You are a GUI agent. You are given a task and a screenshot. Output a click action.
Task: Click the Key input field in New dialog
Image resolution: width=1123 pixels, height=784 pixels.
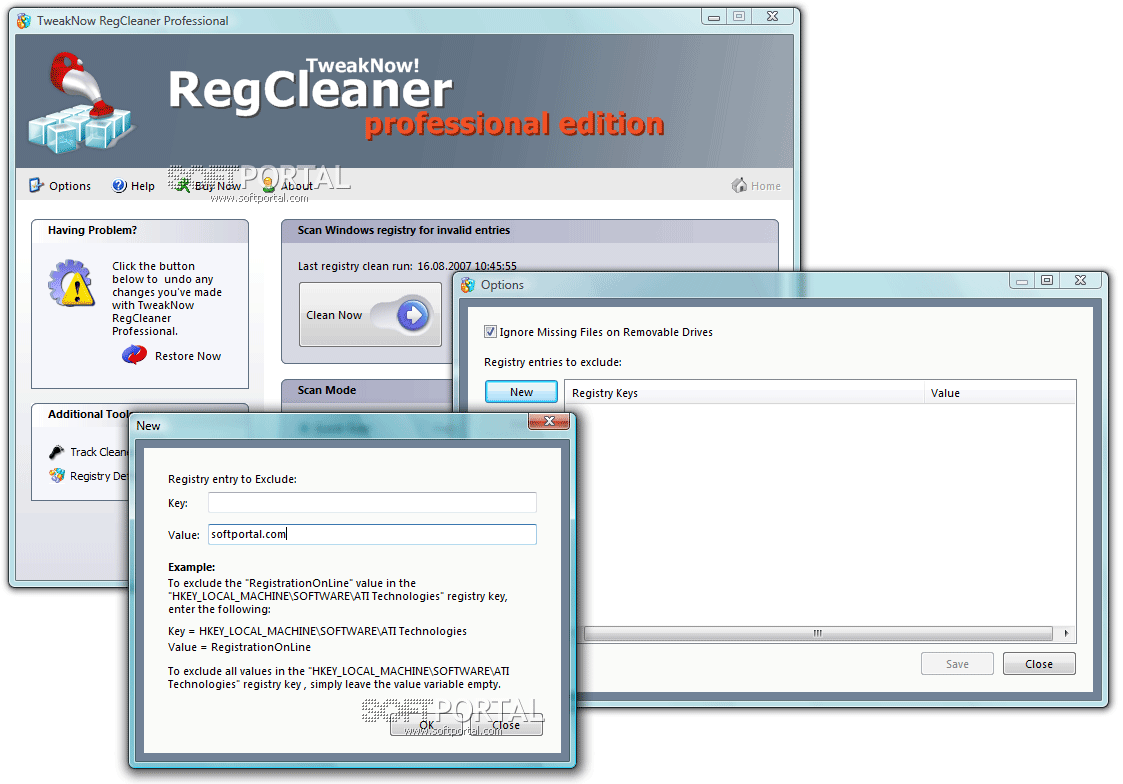372,503
